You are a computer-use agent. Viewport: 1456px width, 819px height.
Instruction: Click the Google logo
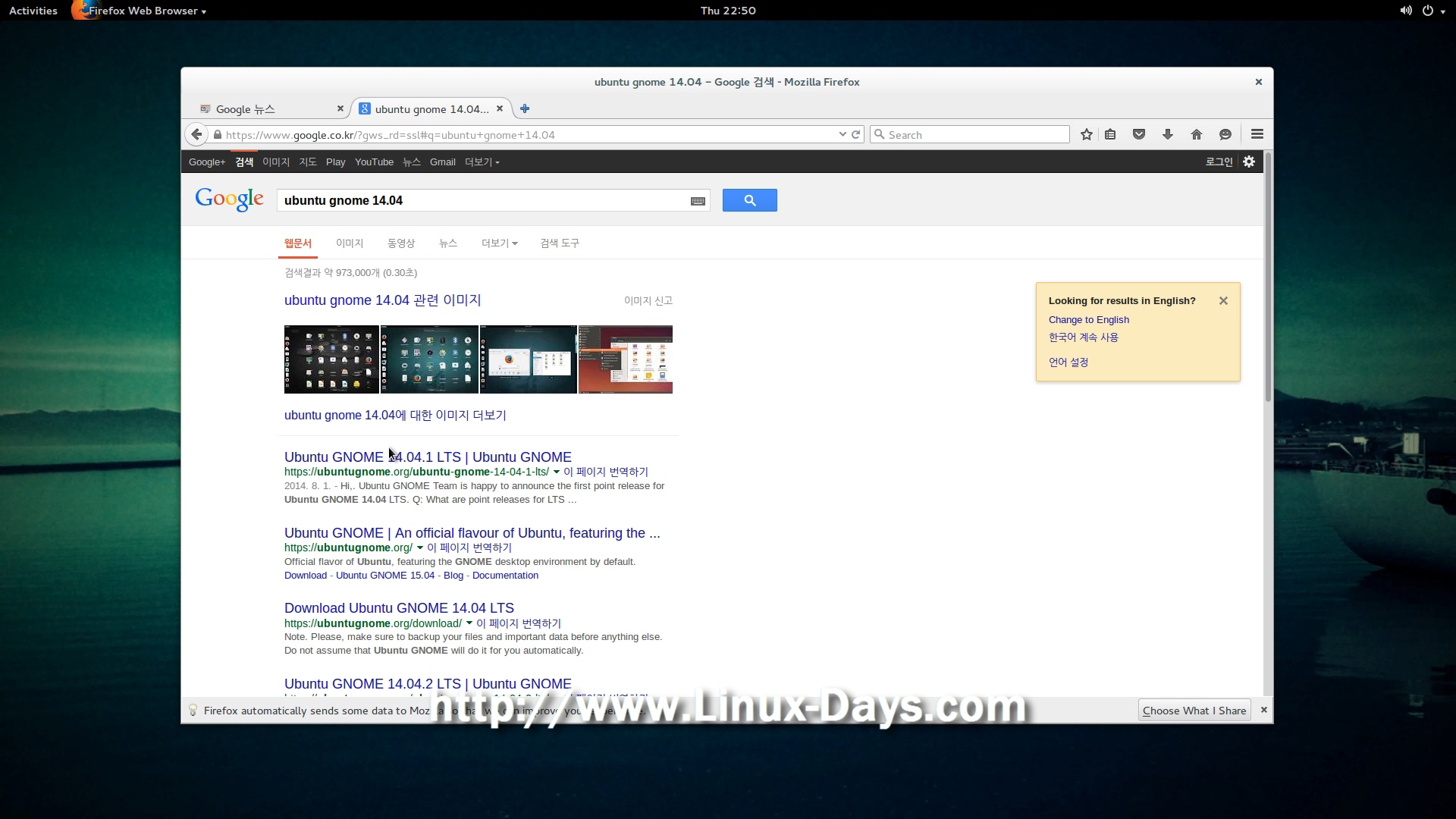pyautogui.click(x=229, y=199)
